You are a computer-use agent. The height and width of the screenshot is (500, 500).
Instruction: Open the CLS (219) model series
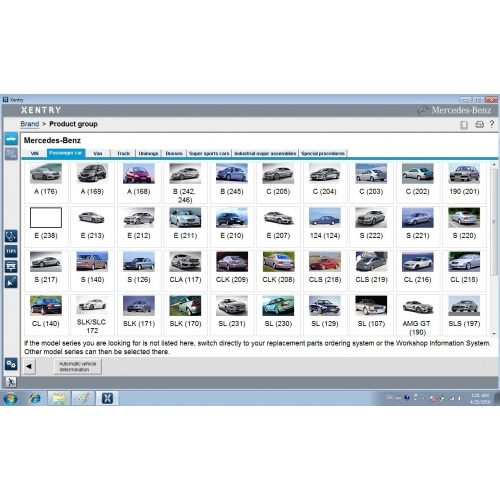click(371, 271)
